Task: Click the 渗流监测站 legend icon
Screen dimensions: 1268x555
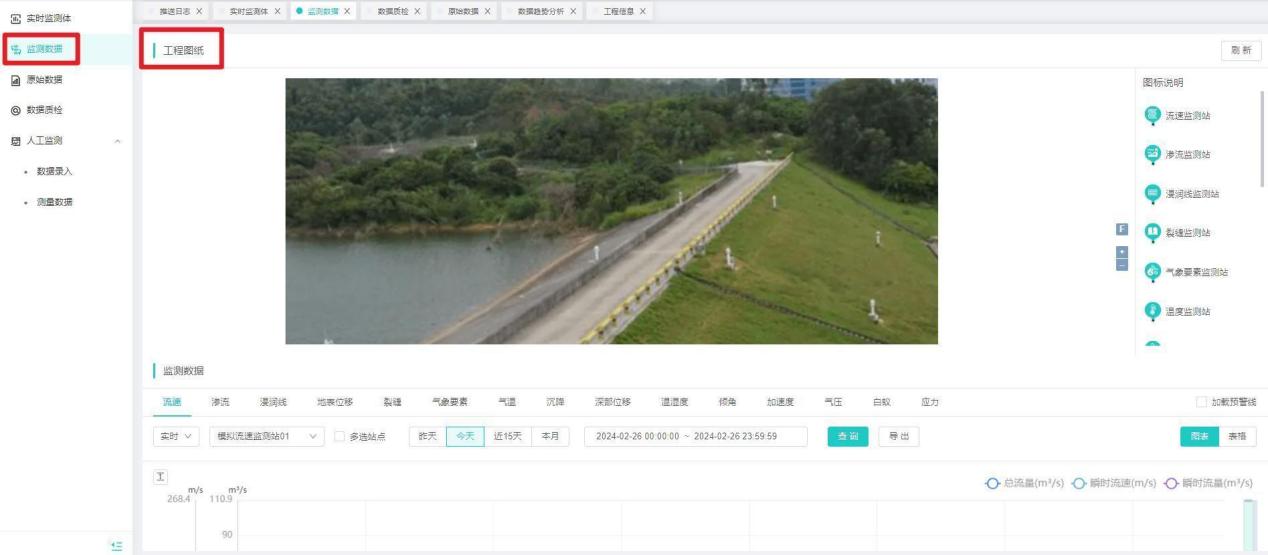Action: [1152, 154]
